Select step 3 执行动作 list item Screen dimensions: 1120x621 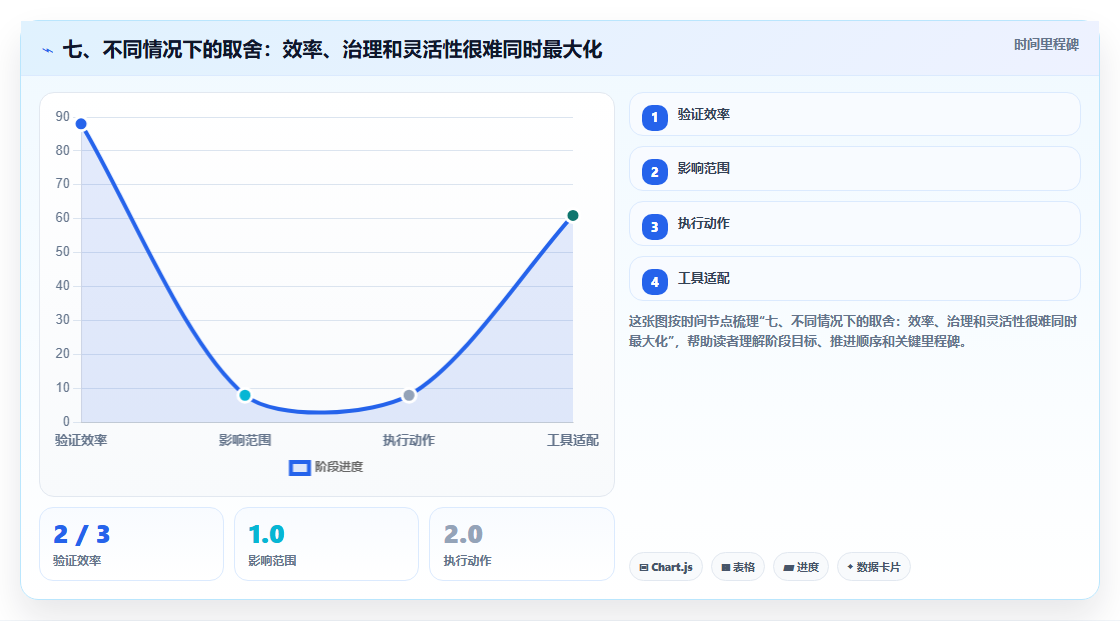tap(854, 224)
